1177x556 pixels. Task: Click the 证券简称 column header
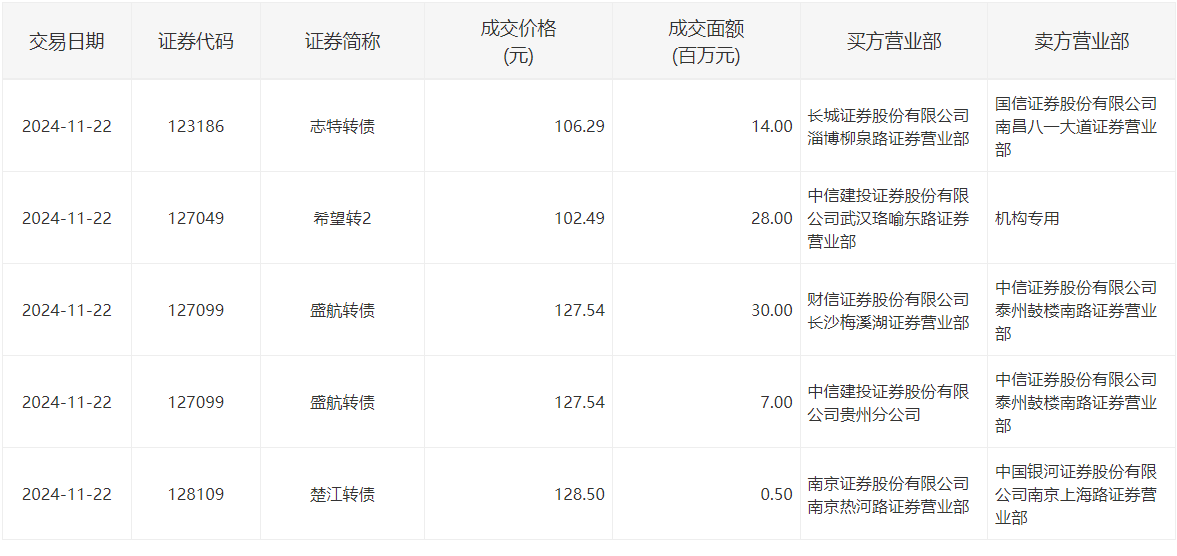[x=342, y=41]
